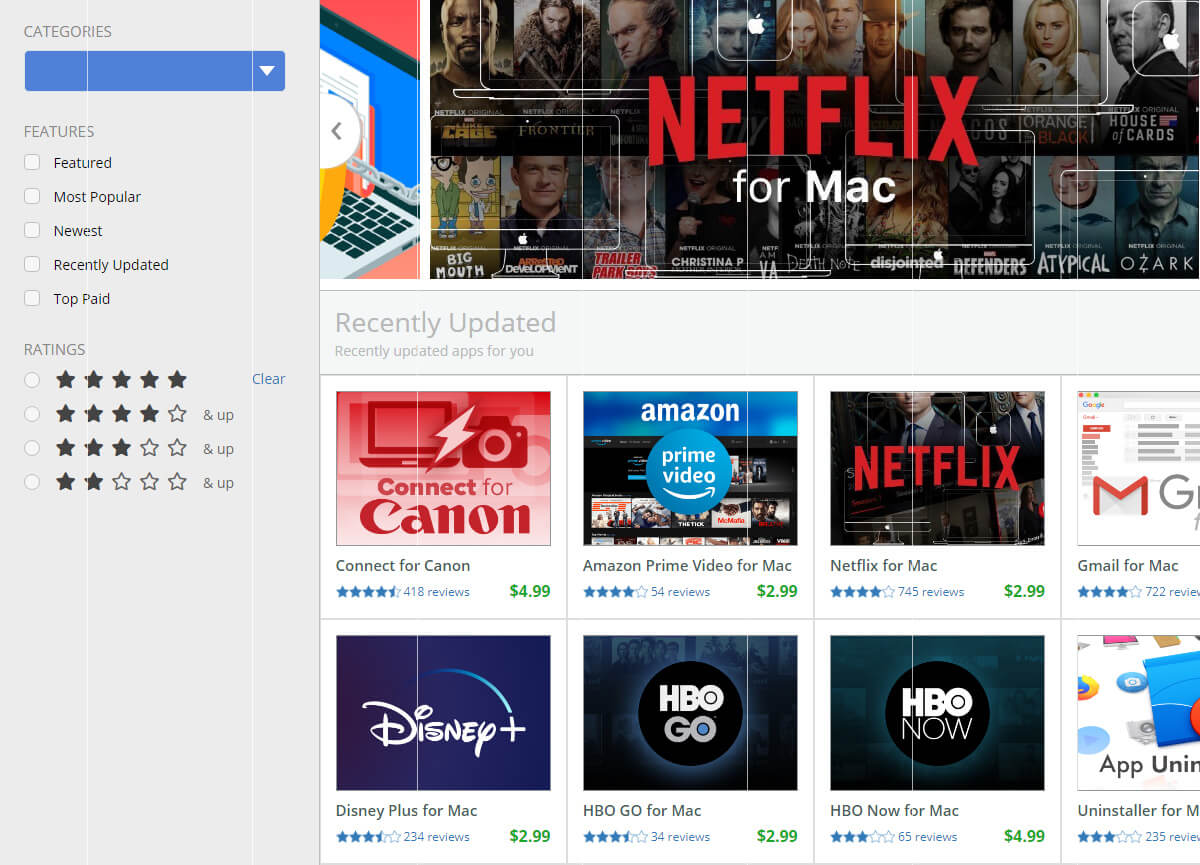Click the Amazon Prime Video star rating
This screenshot has height=865, width=1200.
615,592
